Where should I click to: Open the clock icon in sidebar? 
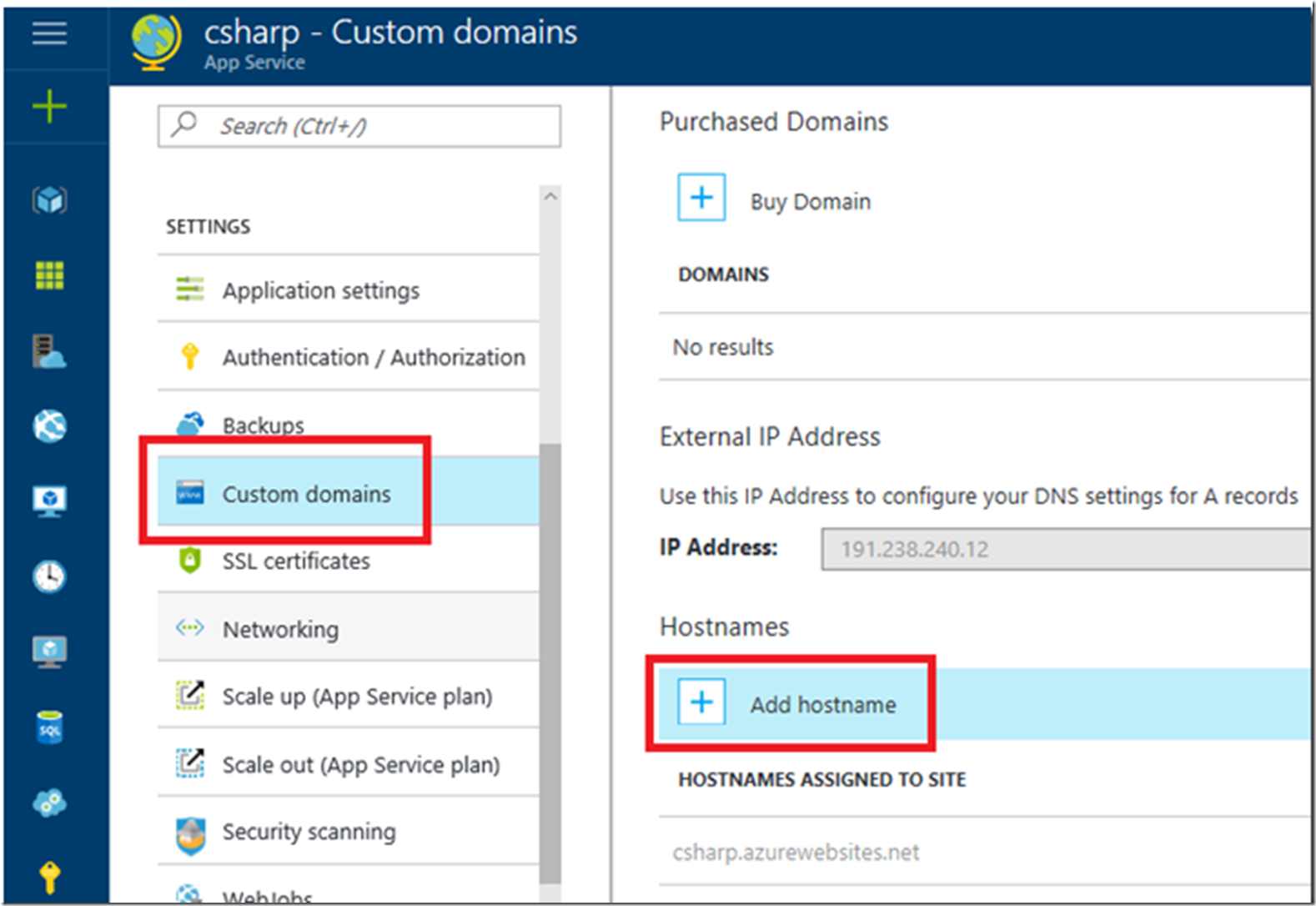point(49,576)
